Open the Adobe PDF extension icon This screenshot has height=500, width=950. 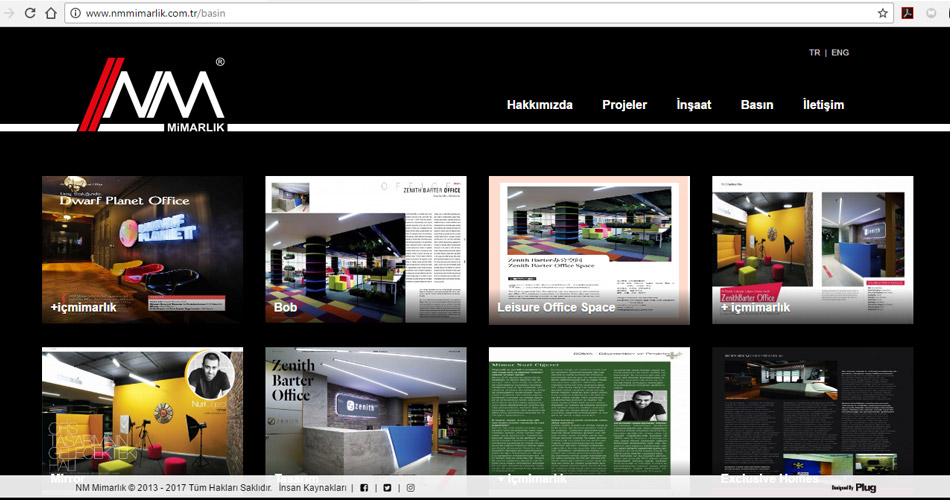point(908,13)
